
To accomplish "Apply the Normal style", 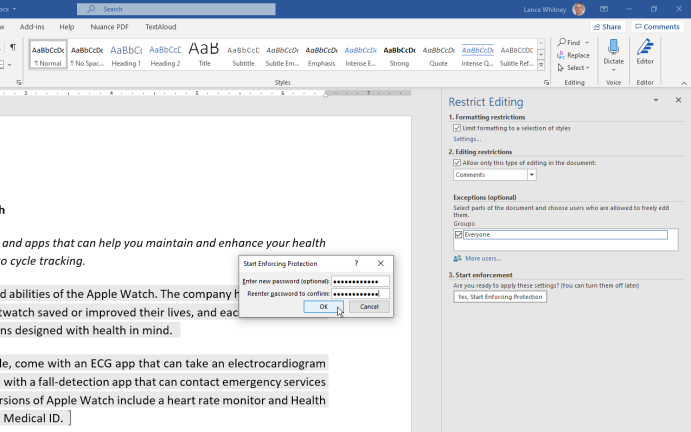I will [48, 55].
